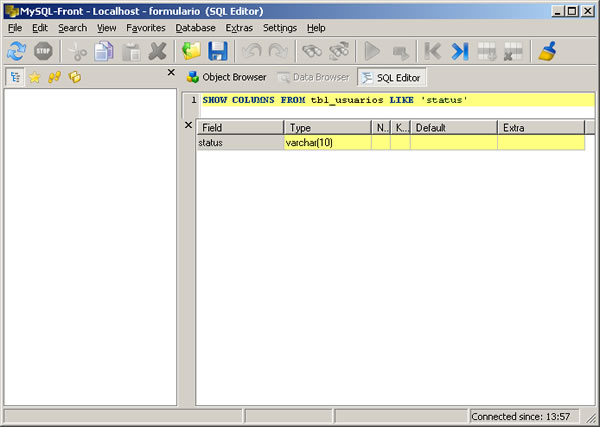Open the Help menu
The height and width of the screenshot is (427, 600).
[x=316, y=28]
